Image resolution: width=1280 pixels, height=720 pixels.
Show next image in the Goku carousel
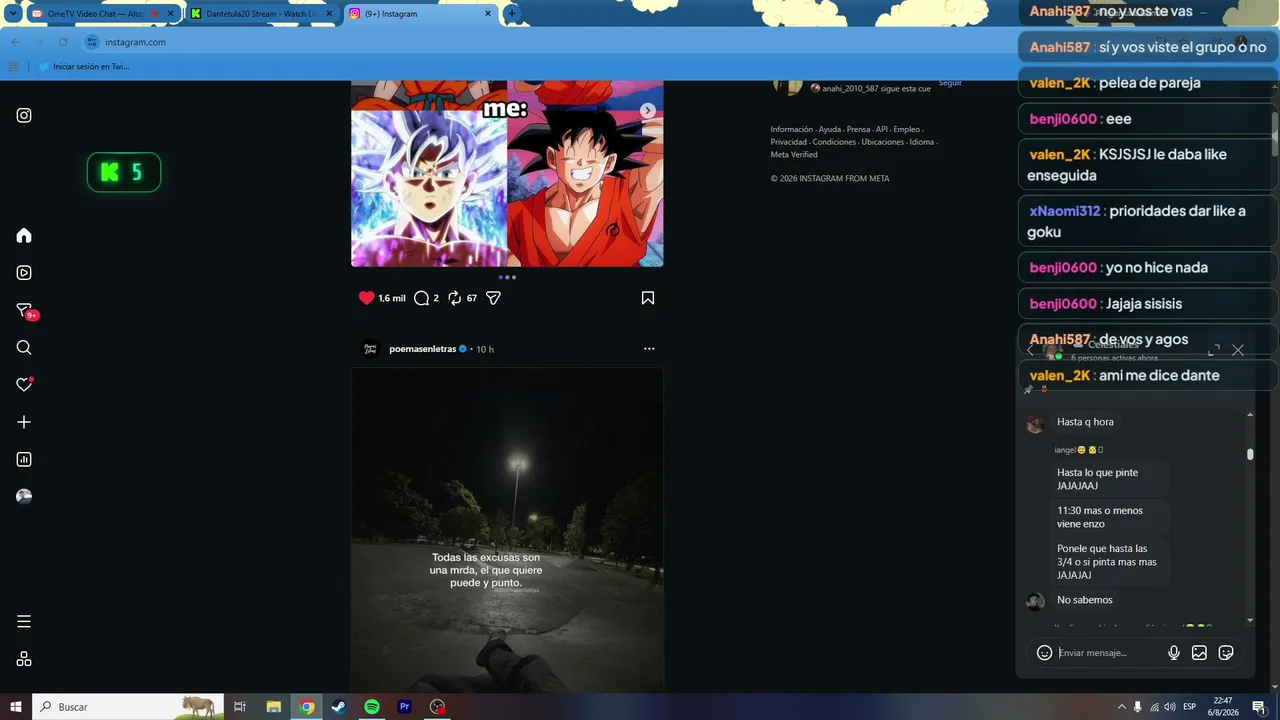tap(648, 110)
